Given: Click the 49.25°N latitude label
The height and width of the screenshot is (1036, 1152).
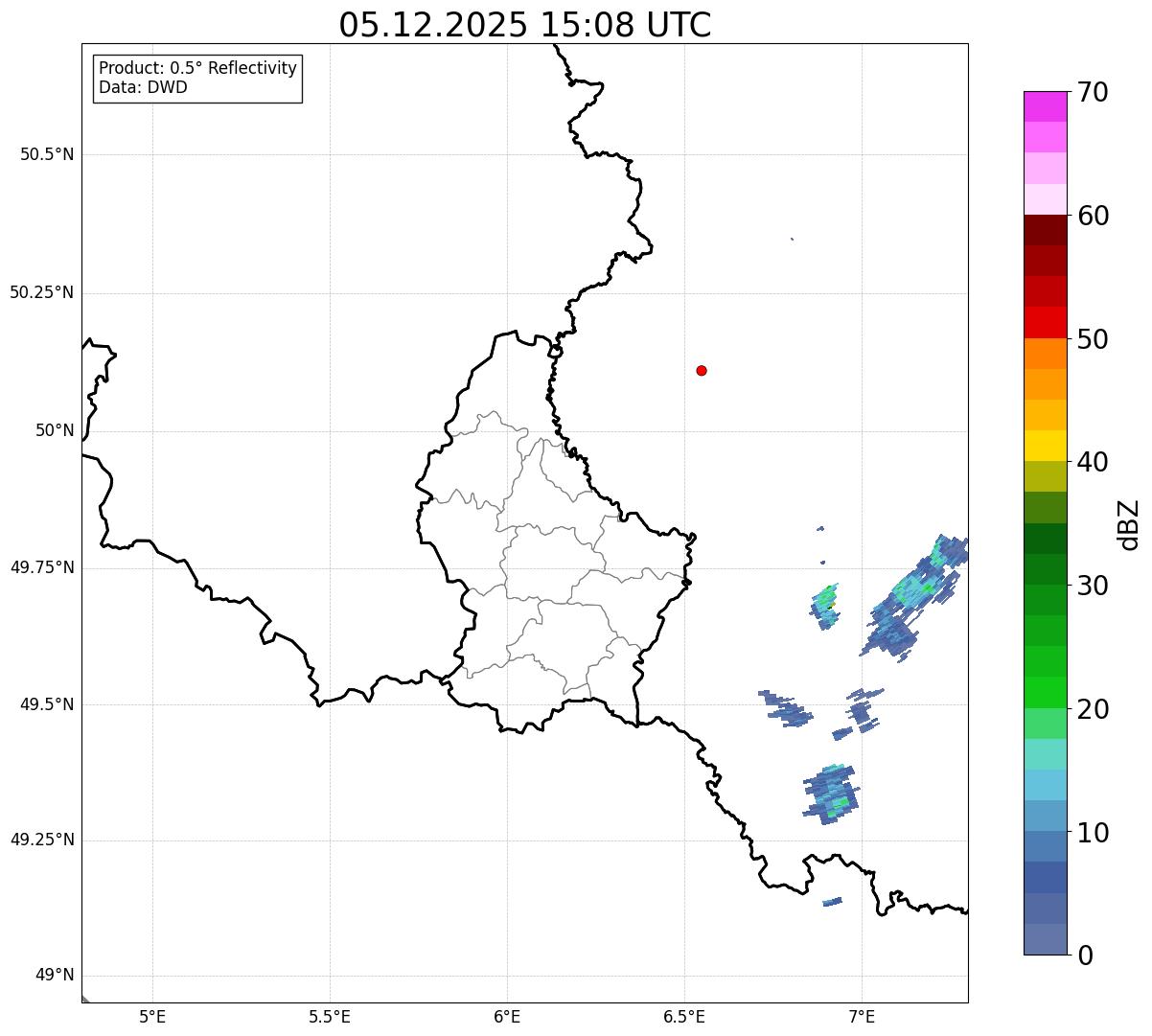Looking at the screenshot, I should 42,840.
